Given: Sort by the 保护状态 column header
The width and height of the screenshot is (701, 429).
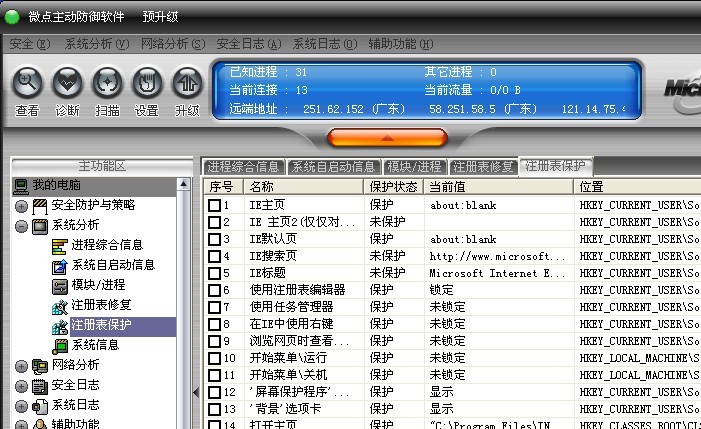Looking at the screenshot, I should tap(393, 186).
